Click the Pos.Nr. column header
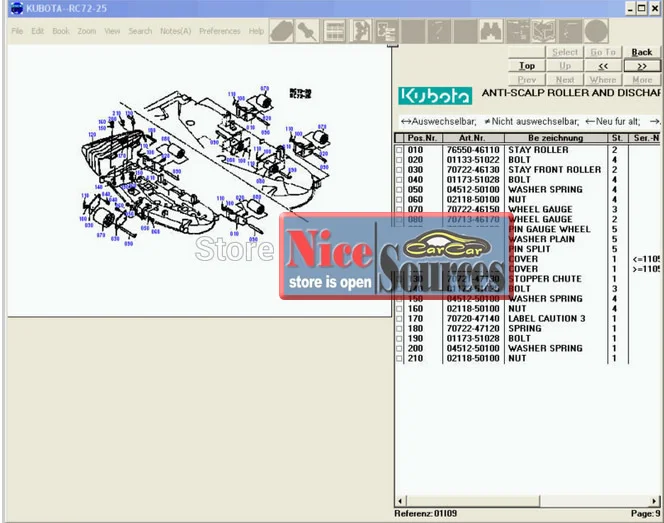Image resolution: width=664 pixels, height=523 pixels. 422,138
